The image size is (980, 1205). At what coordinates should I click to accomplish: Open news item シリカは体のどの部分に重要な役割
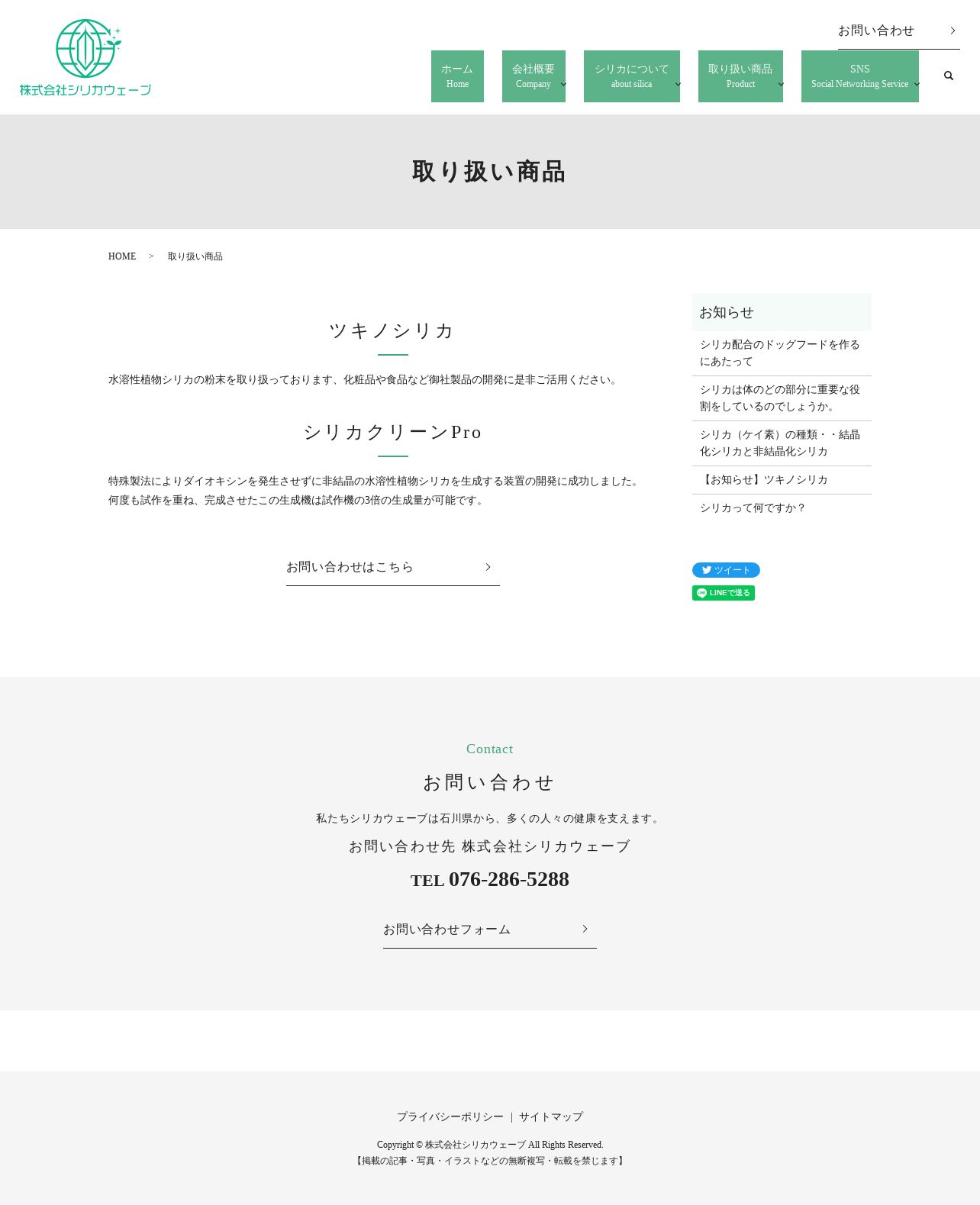tap(782, 398)
